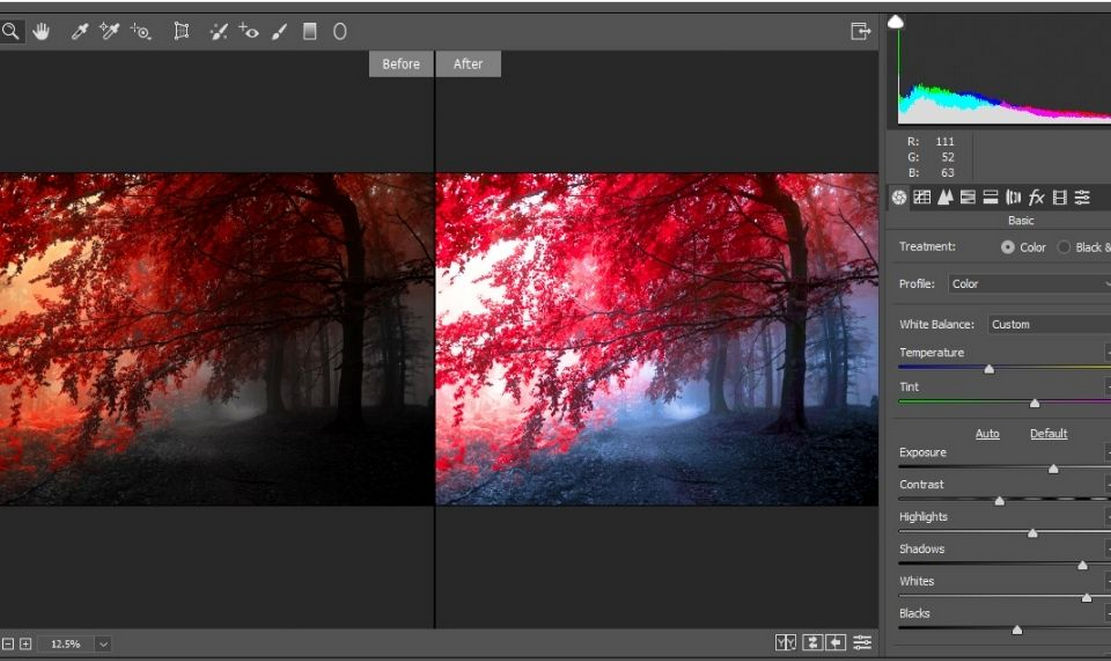
Task: Activate the Adjustment Brush tool
Action: 278,31
